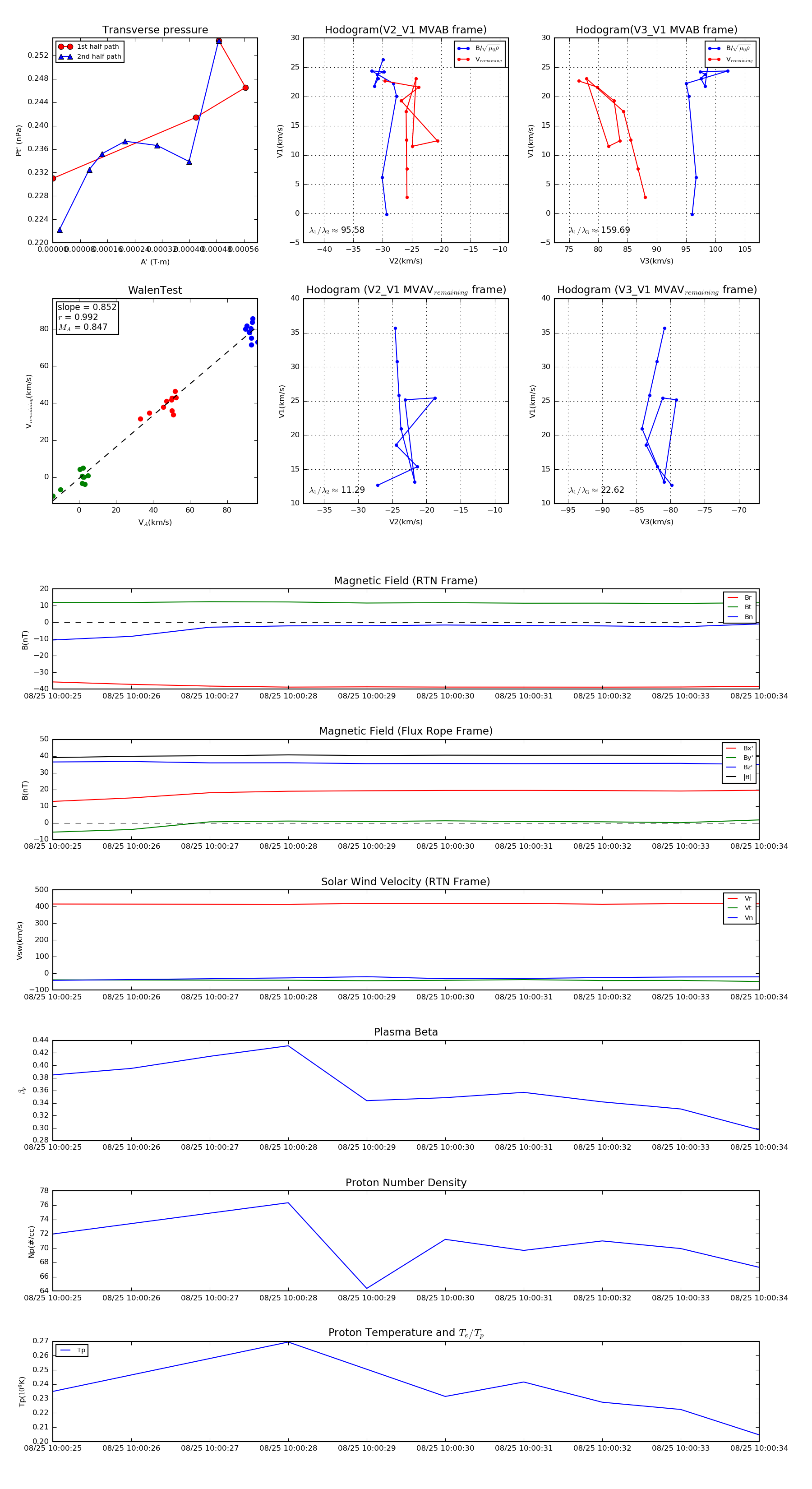
Task: Click the "WalenTest" plot title
Action: [x=155, y=290]
